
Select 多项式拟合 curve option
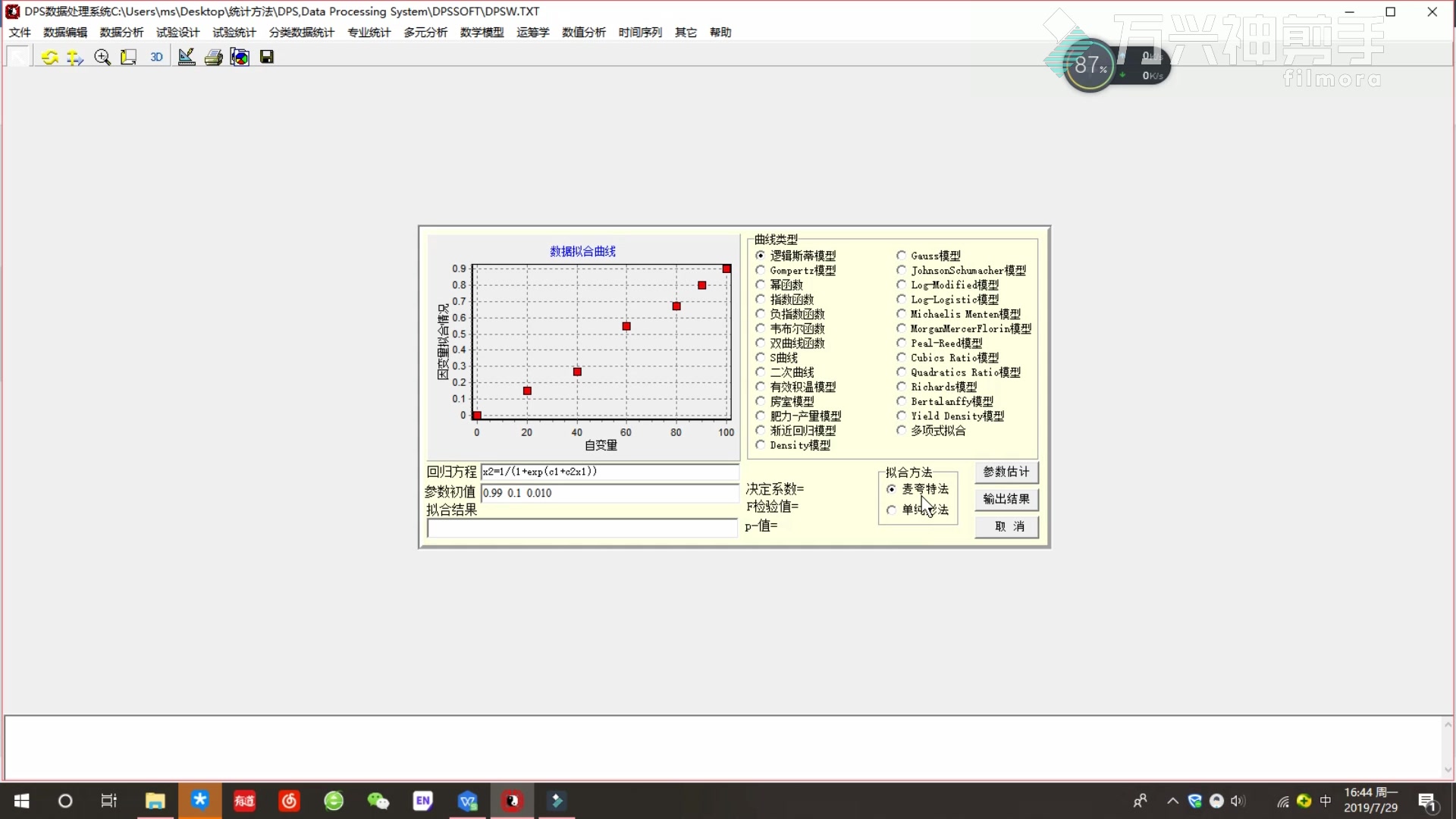click(901, 430)
